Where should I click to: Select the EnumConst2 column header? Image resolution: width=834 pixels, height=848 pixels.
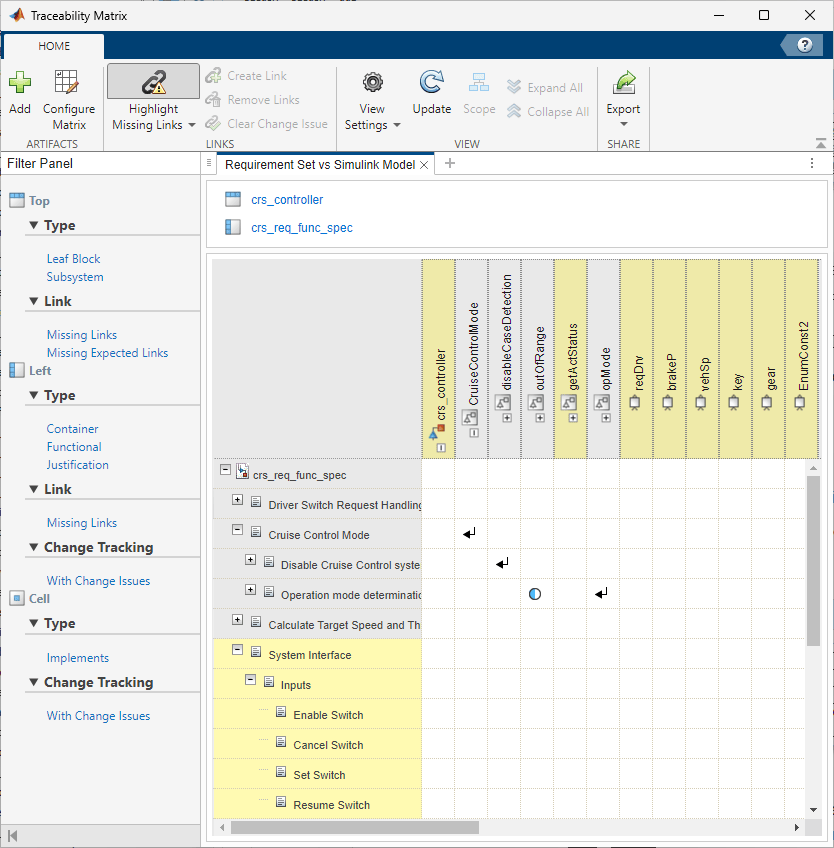[x=802, y=359]
